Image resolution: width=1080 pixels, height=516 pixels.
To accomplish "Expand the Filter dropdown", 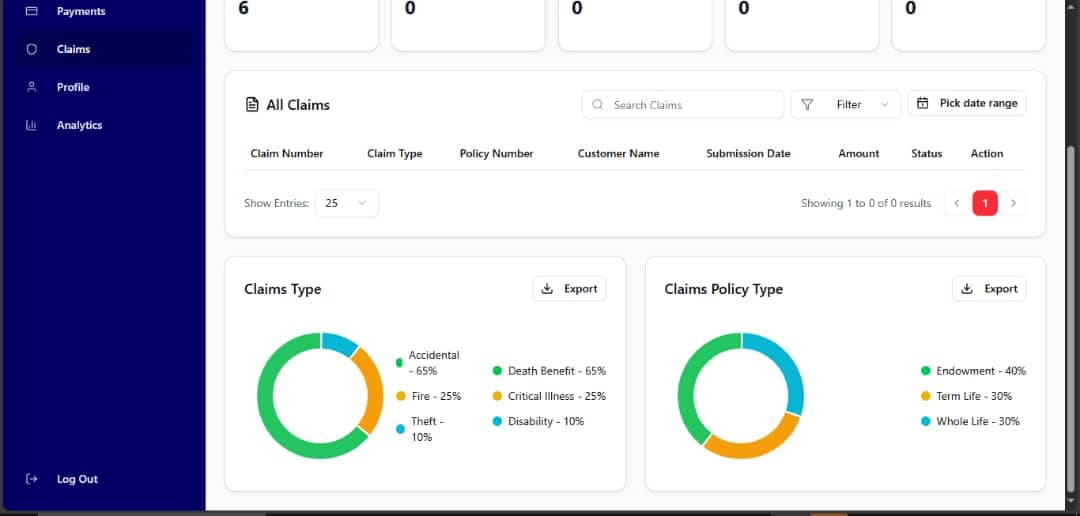I will tap(847, 104).
